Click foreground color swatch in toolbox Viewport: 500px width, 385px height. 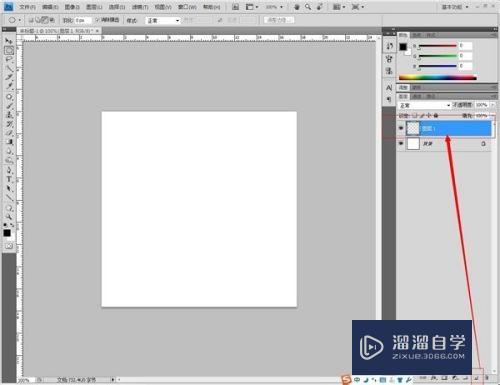click(x=7, y=233)
